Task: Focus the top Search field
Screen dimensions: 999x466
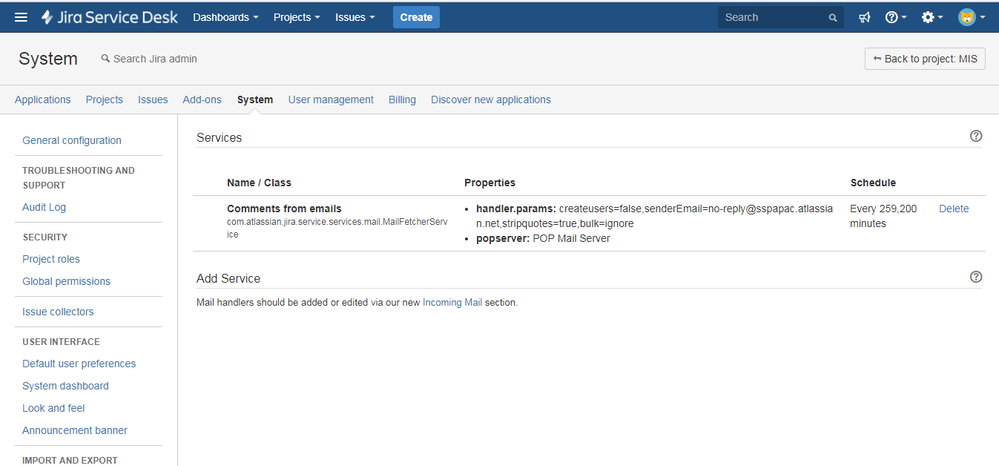Action: pos(780,17)
